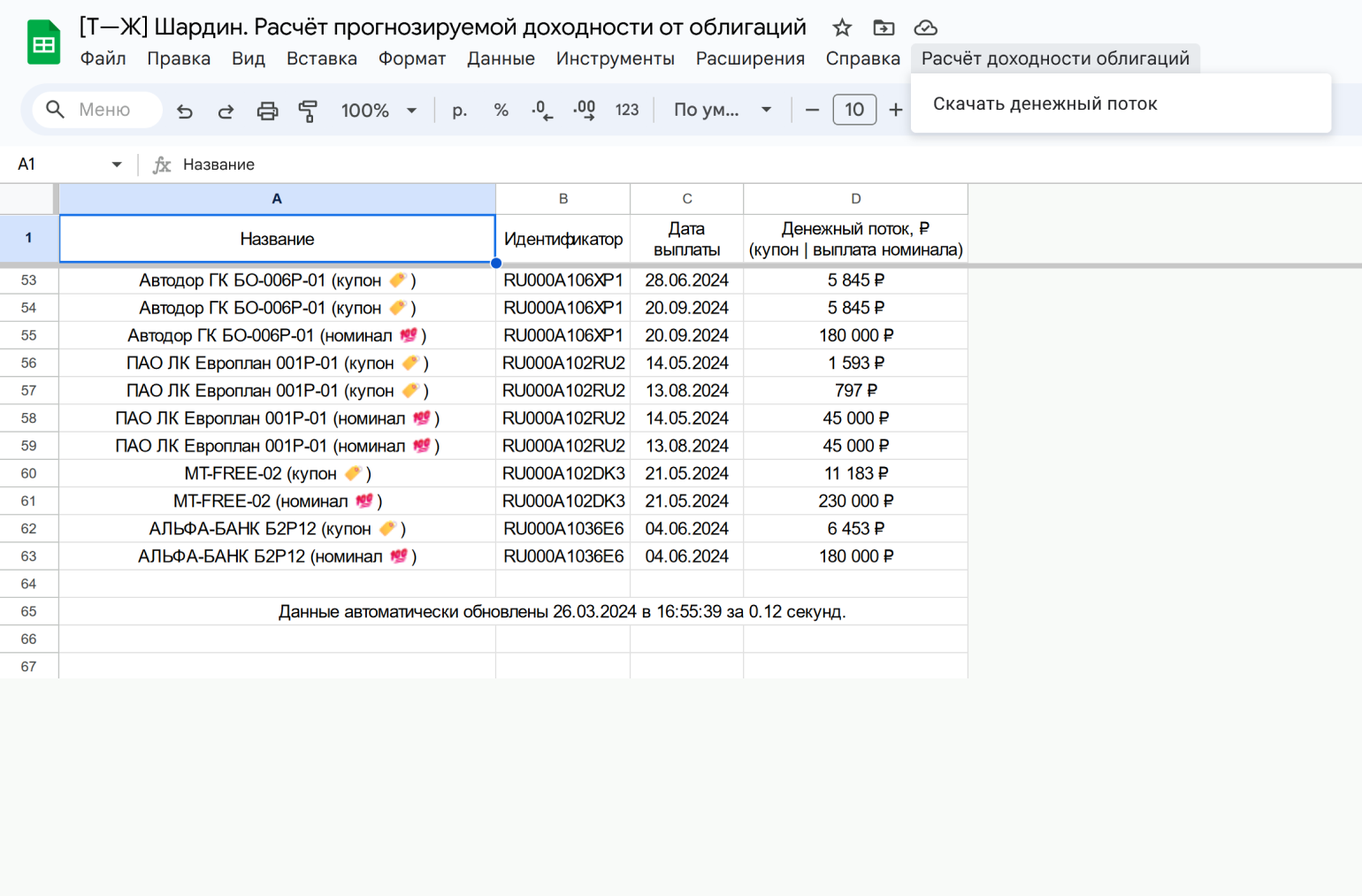Click the fx formula icon
Image resolution: width=1362 pixels, height=896 pixels.
(x=162, y=165)
